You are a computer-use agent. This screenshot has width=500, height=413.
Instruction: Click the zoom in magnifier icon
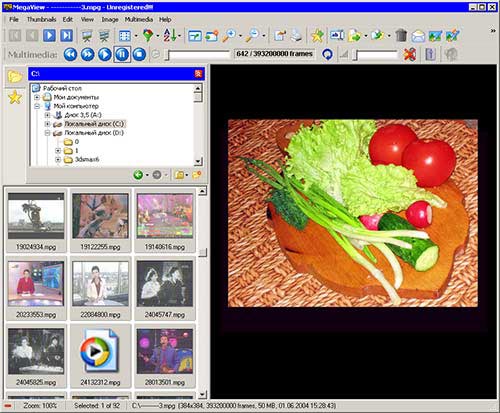229,35
